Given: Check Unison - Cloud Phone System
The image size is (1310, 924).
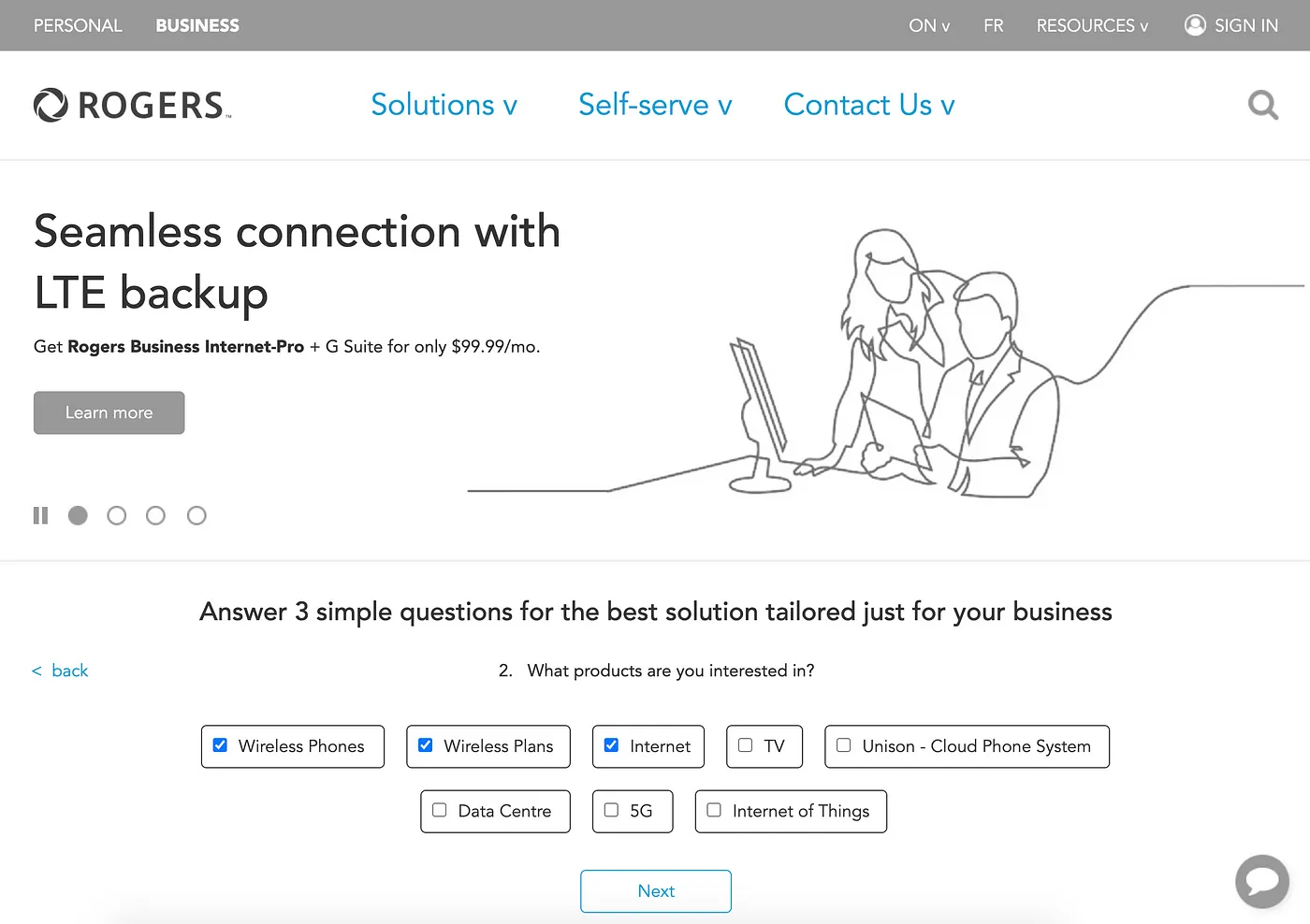Looking at the screenshot, I should 843,745.
